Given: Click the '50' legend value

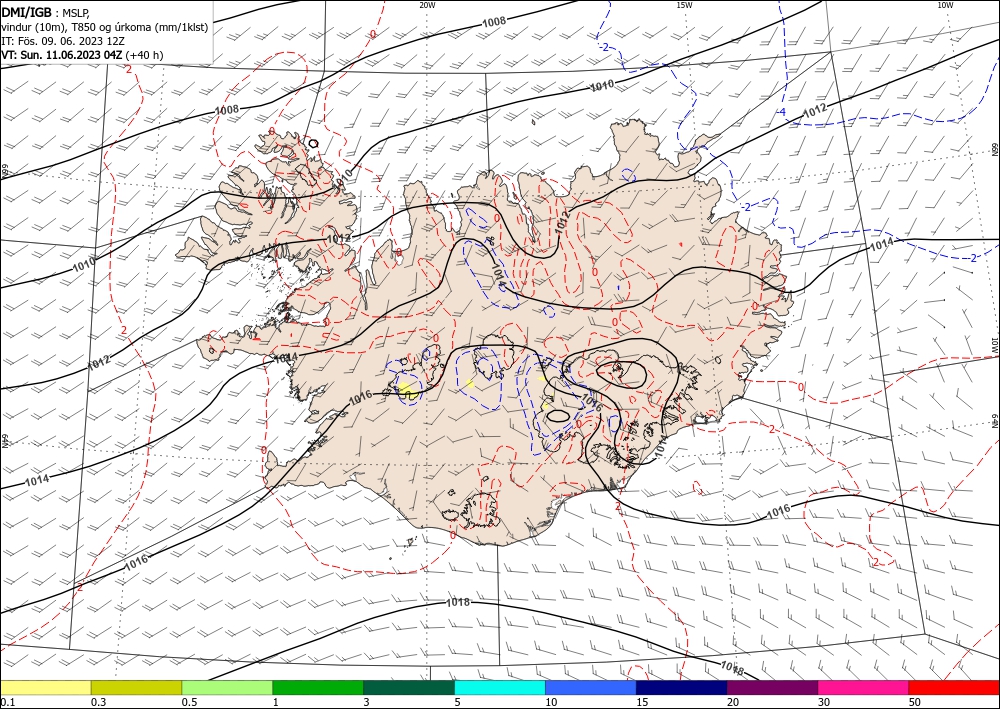Looking at the screenshot, I should pyautogui.click(x=915, y=702).
